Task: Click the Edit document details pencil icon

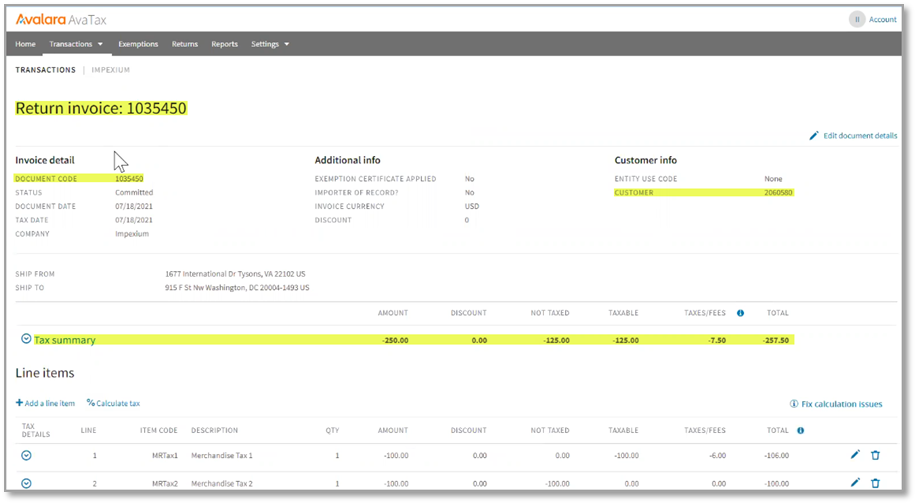Action: click(x=814, y=135)
